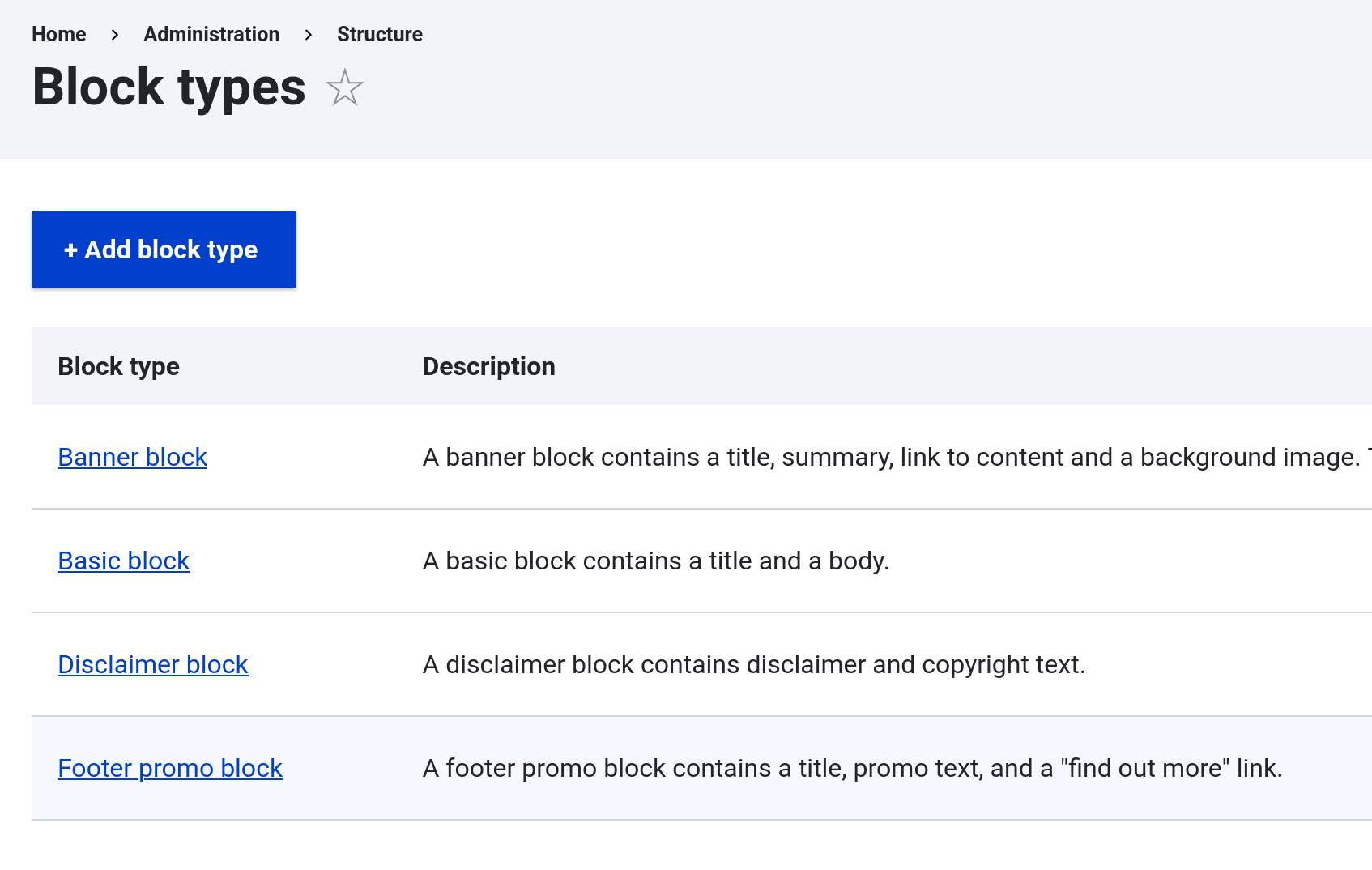Click the Block types page heading
Image resolution: width=1372 pixels, height=870 pixels.
(x=169, y=87)
